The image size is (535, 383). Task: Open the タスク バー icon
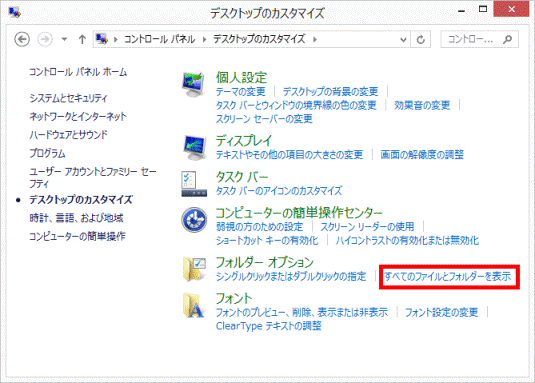pos(194,184)
